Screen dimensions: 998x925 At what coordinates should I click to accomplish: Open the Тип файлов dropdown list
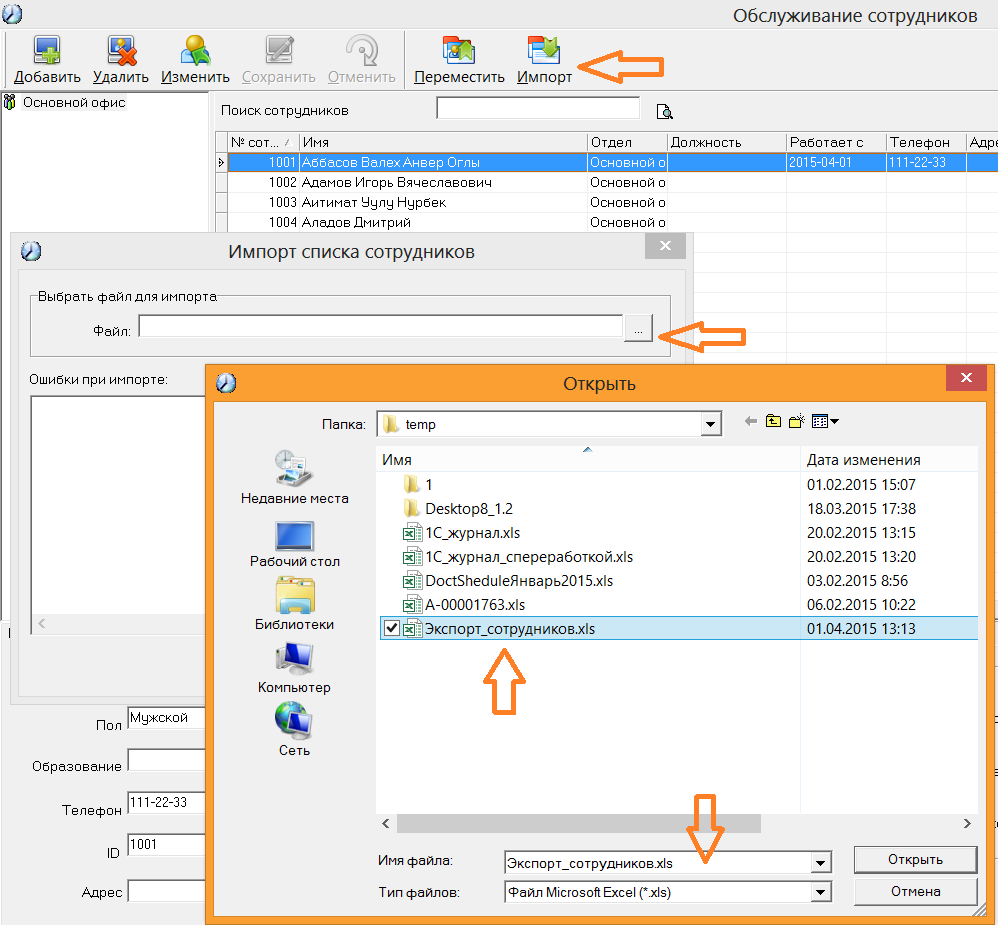(x=820, y=893)
